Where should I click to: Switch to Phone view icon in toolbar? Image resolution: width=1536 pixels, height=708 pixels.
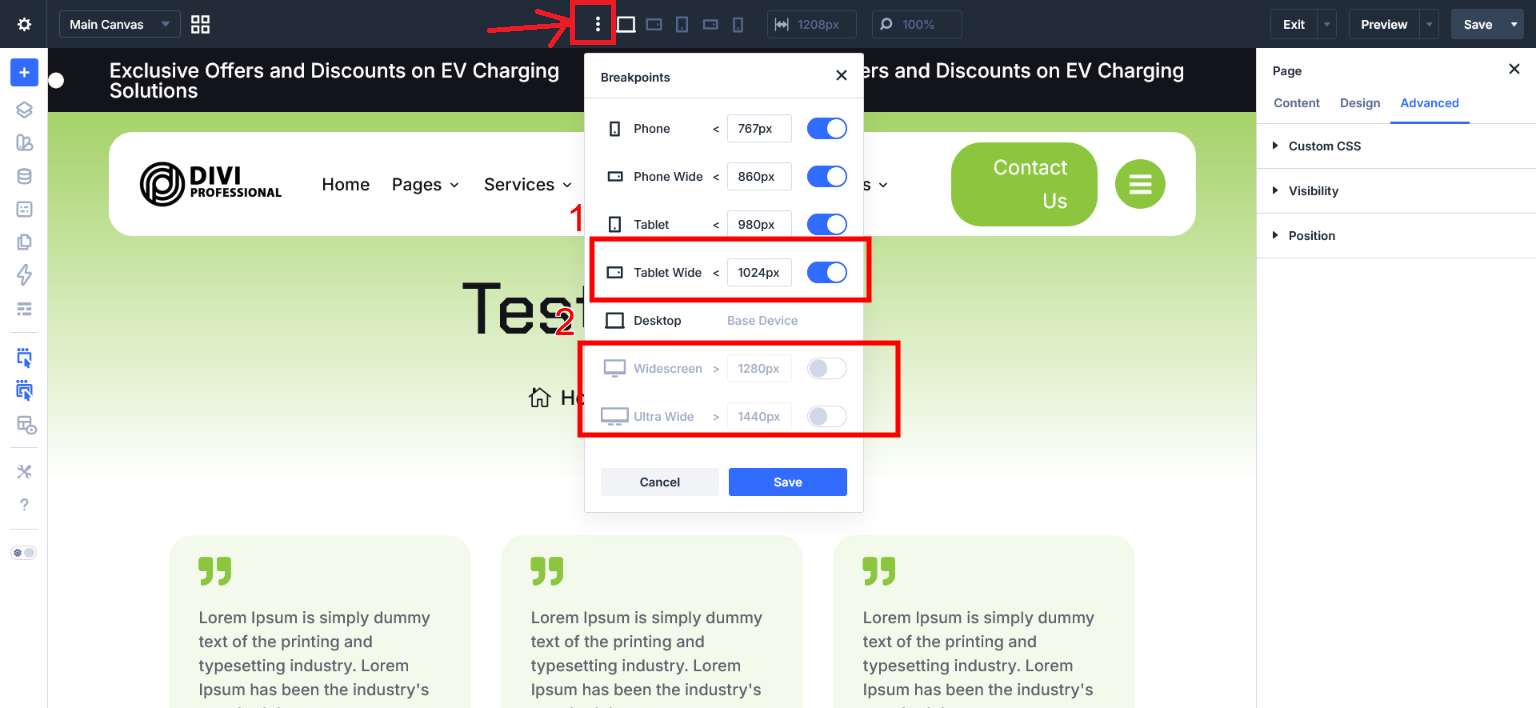(x=738, y=24)
